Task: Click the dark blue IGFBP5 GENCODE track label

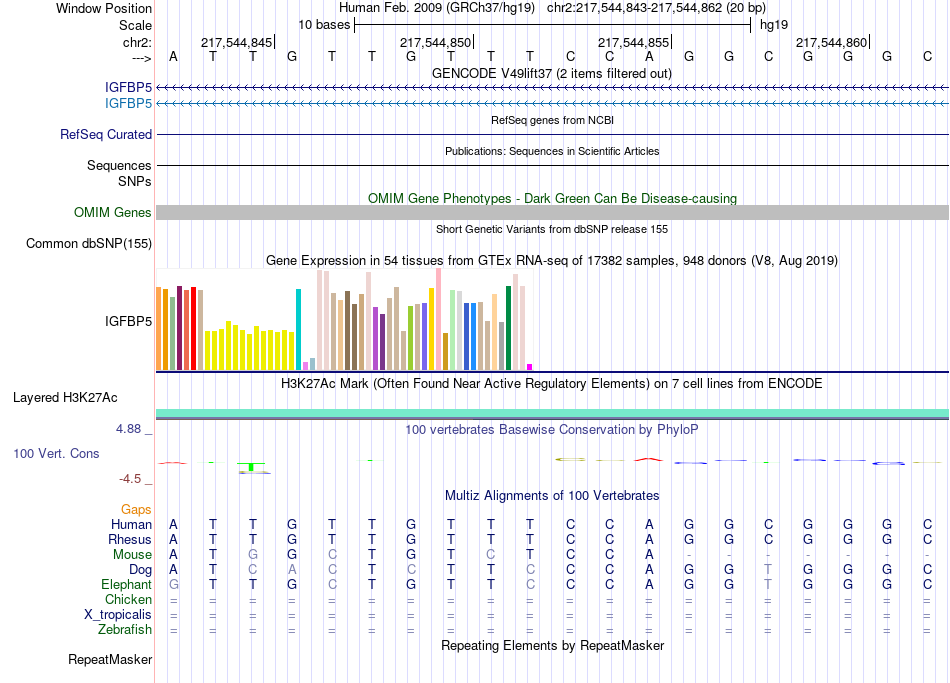Action: (128, 88)
